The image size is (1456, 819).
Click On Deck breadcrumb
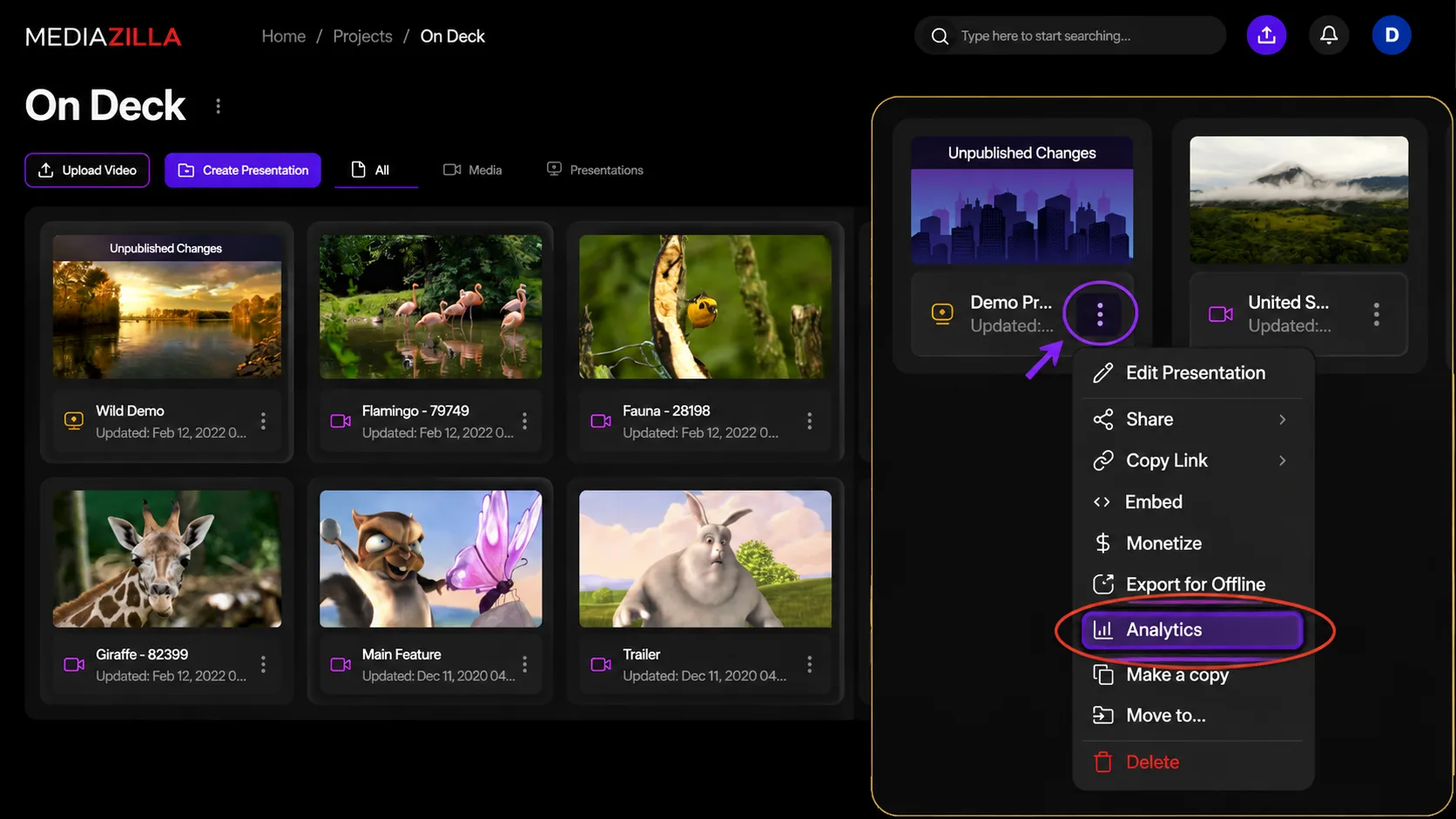click(x=453, y=37)
